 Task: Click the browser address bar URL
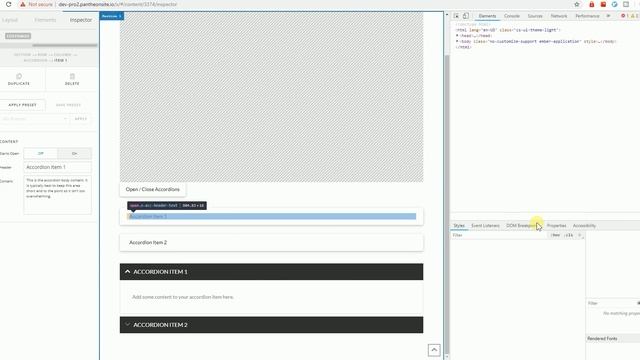(x=118, y=4)
